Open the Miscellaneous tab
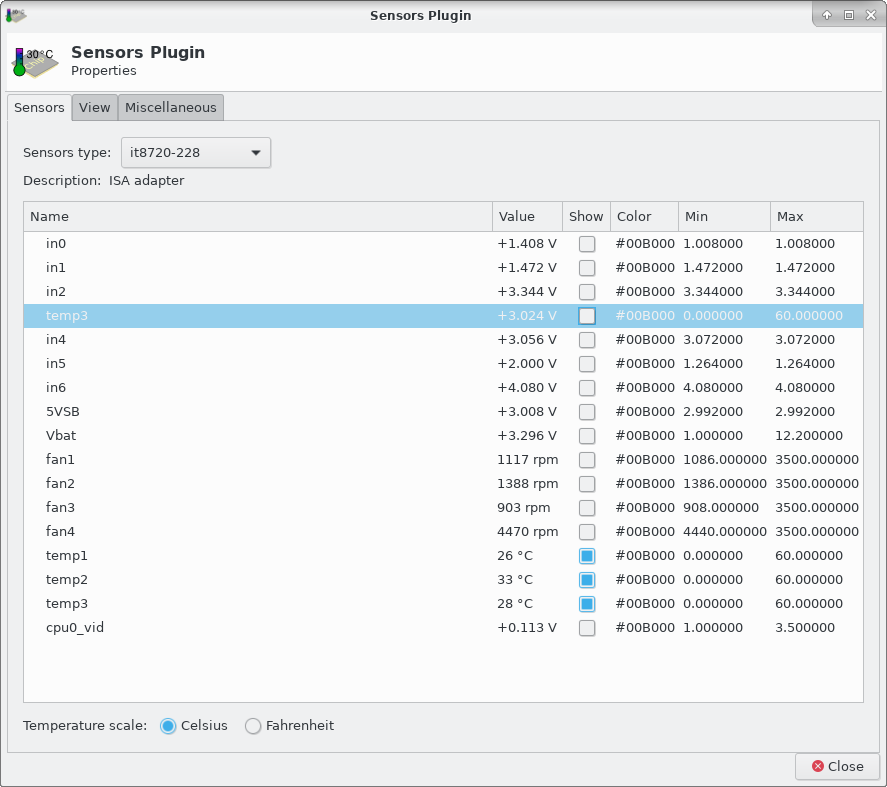Screen dimensions: 887x787 [170, 108]
